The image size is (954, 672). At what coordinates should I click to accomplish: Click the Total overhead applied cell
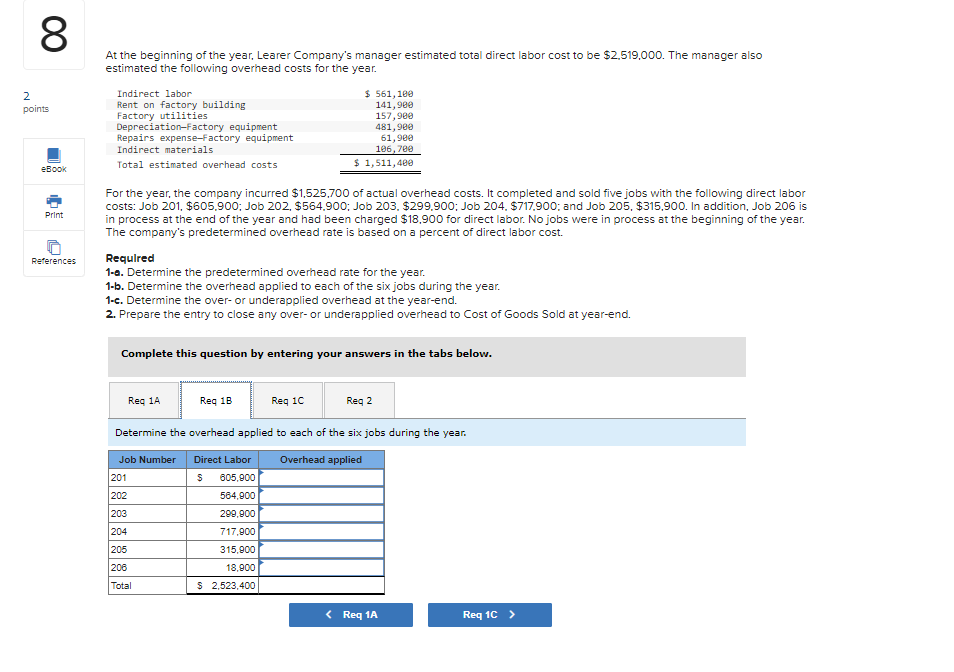click(322, 586)
